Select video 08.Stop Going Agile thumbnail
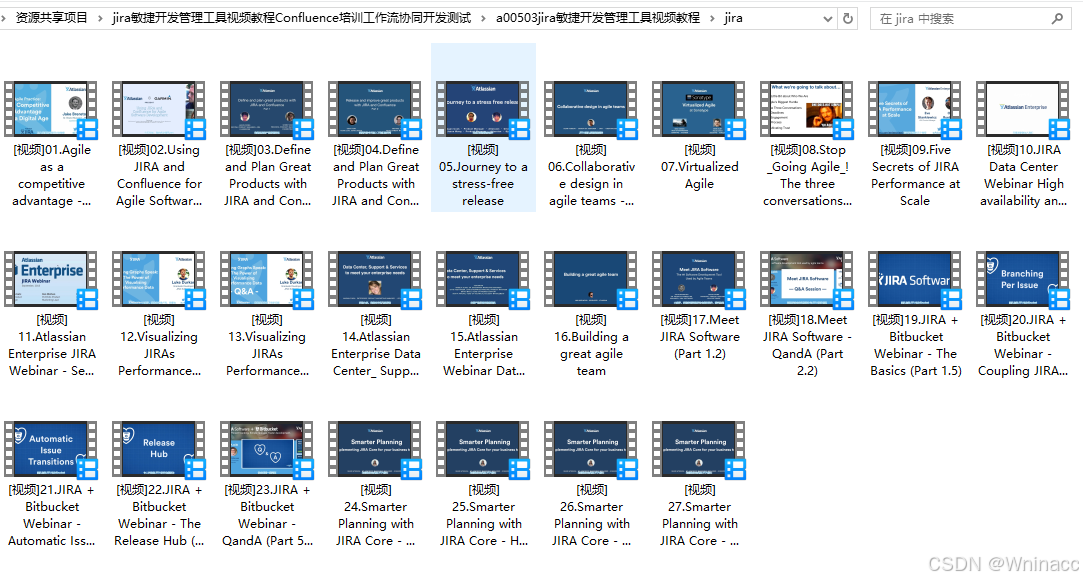Image resolution: width=1083 pixels, height=581 pixels. pyautogui.click(x=807, y=108)
